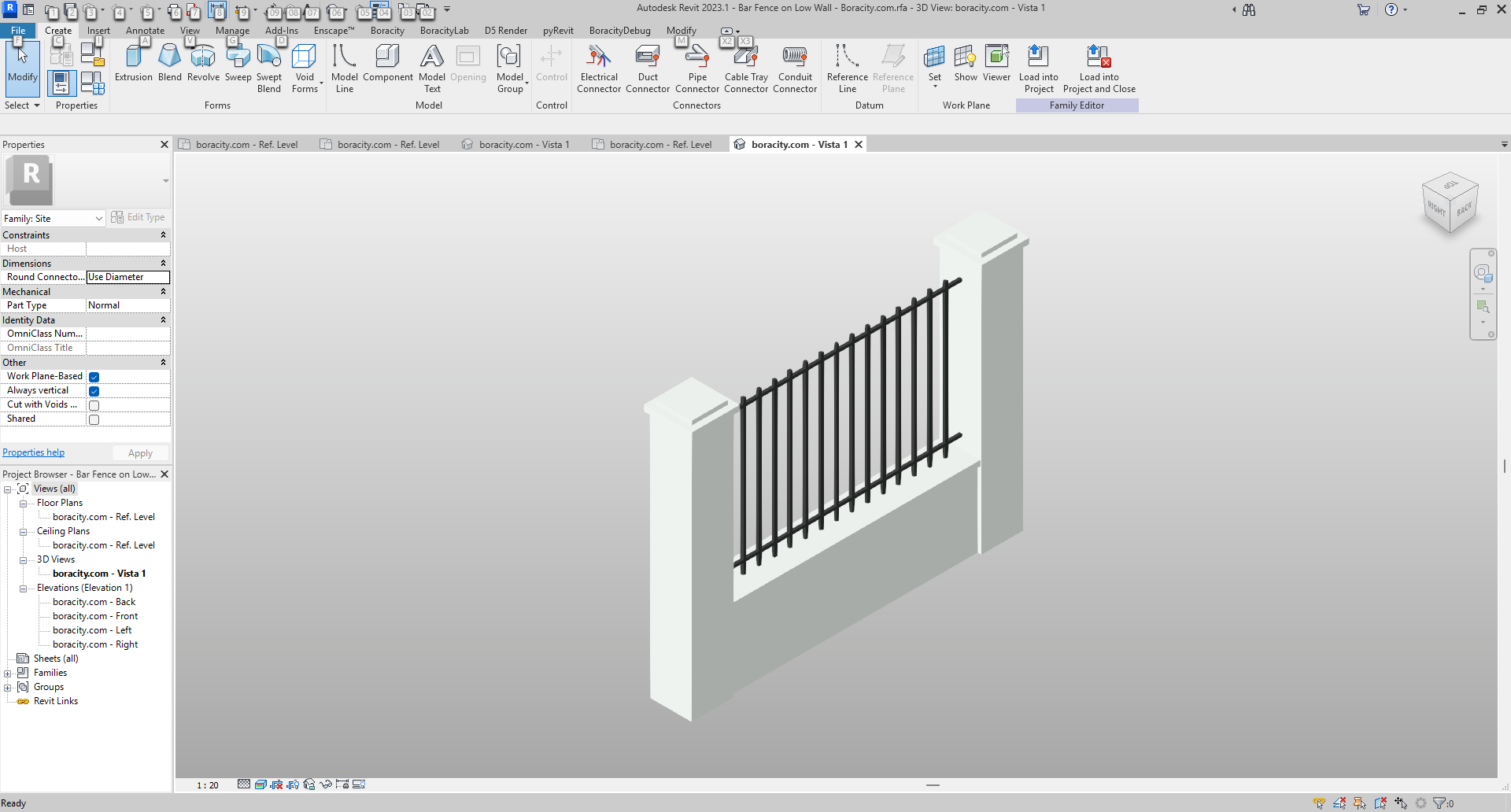Viewport: 1511px width, 812px height.
Task: Select the Model Text tool
Action: click(x=432, y=68)
